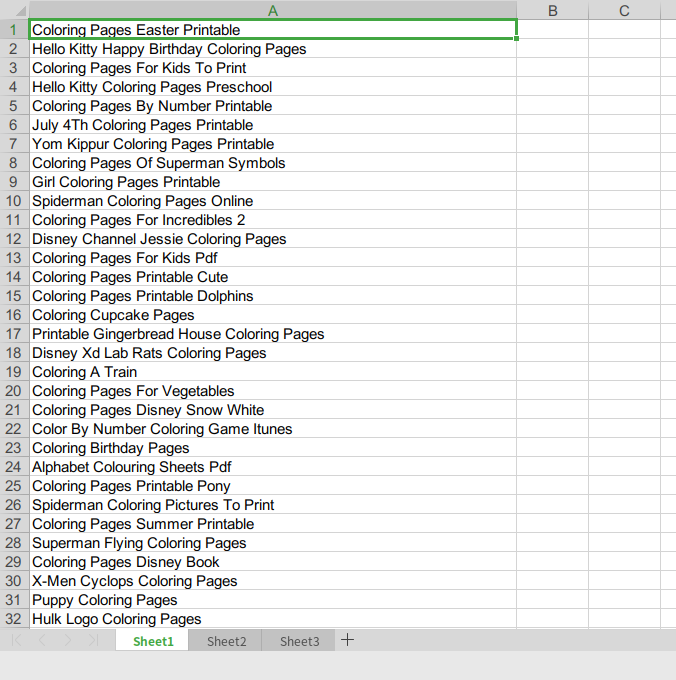
Task: Open the Sheet3 tab
Action: click(299, 641)
